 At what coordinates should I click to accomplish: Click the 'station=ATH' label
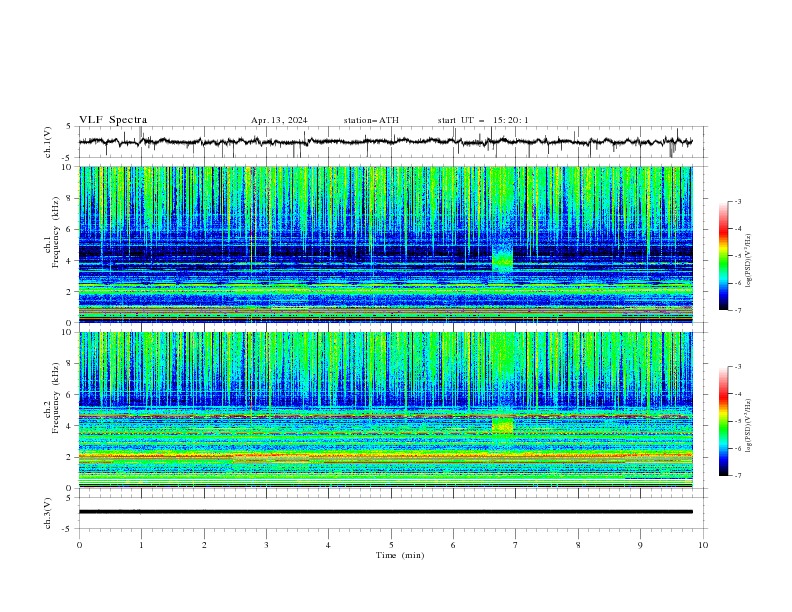tap(371, 120)
